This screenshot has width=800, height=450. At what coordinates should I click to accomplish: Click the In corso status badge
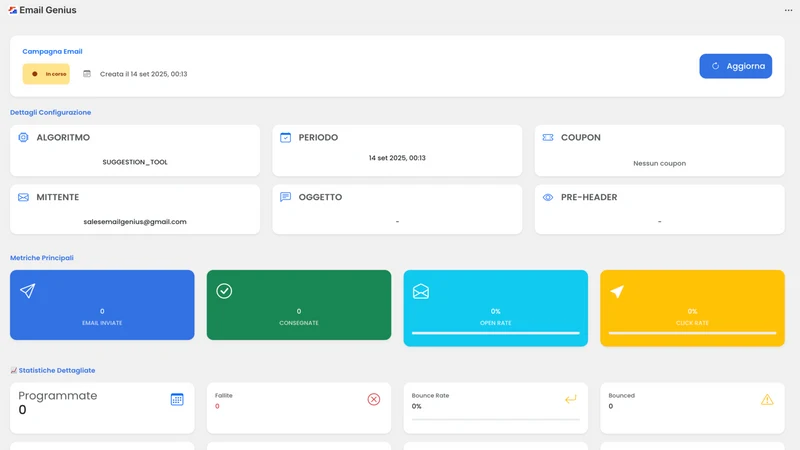46,74
